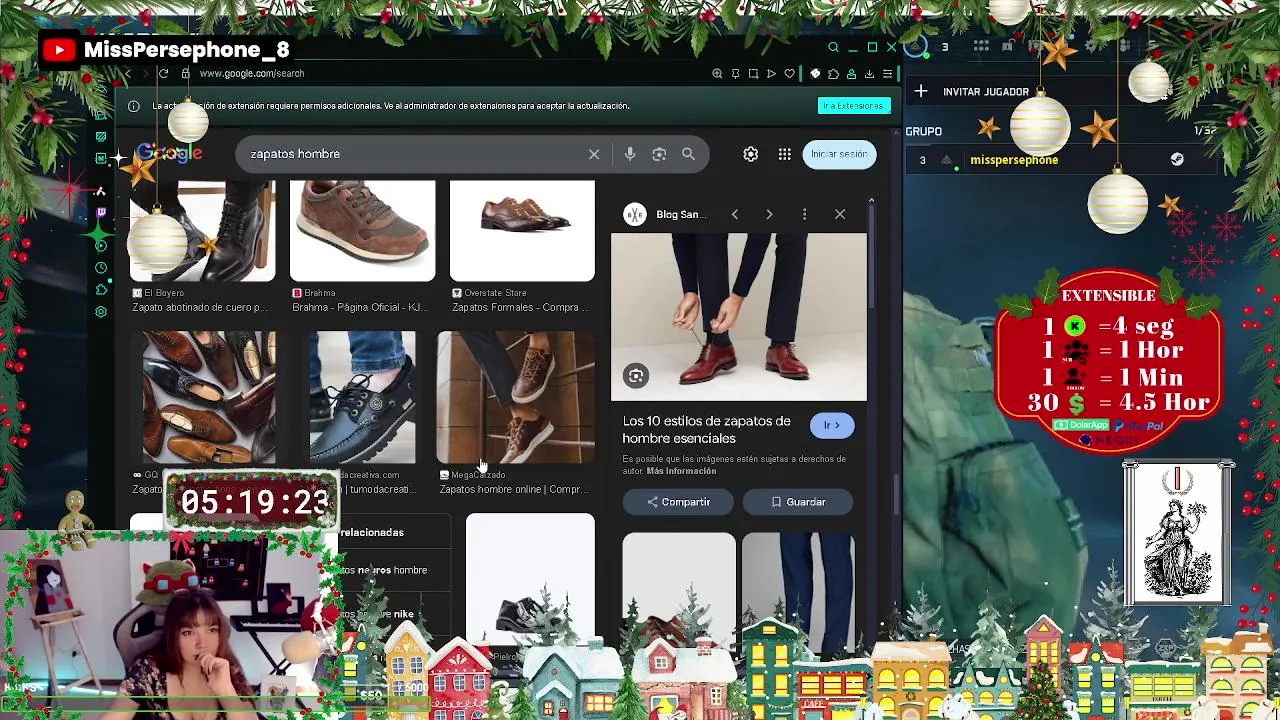Click the Guardar button
This screenshot has width=1280, height=720.
798,502
